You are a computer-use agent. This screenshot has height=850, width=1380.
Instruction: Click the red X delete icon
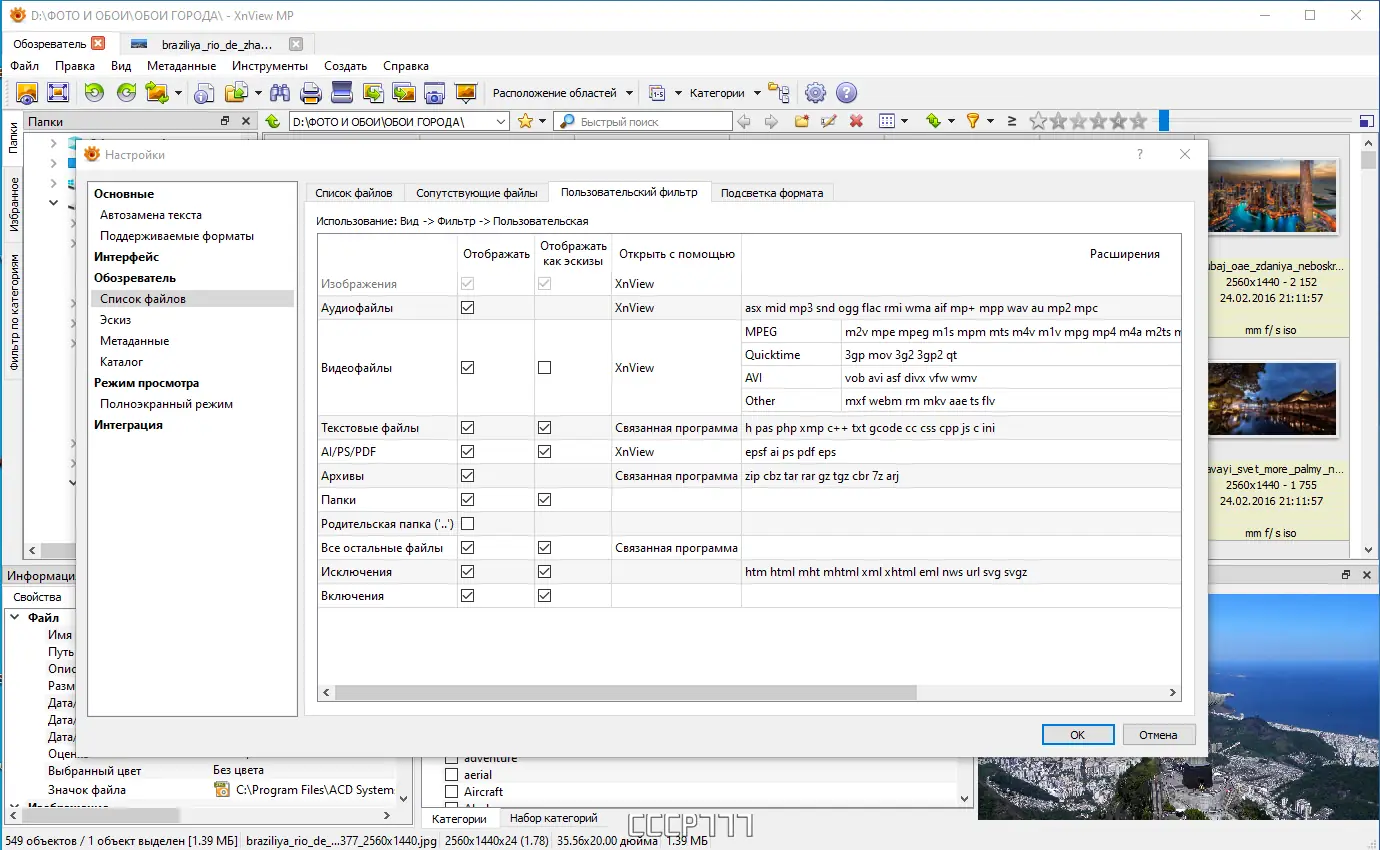(x=856, y=121)
